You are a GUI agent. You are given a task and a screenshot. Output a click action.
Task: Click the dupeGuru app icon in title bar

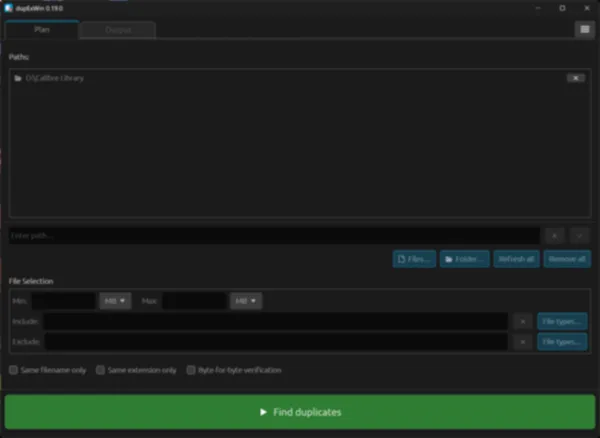[x=8, y=8]
